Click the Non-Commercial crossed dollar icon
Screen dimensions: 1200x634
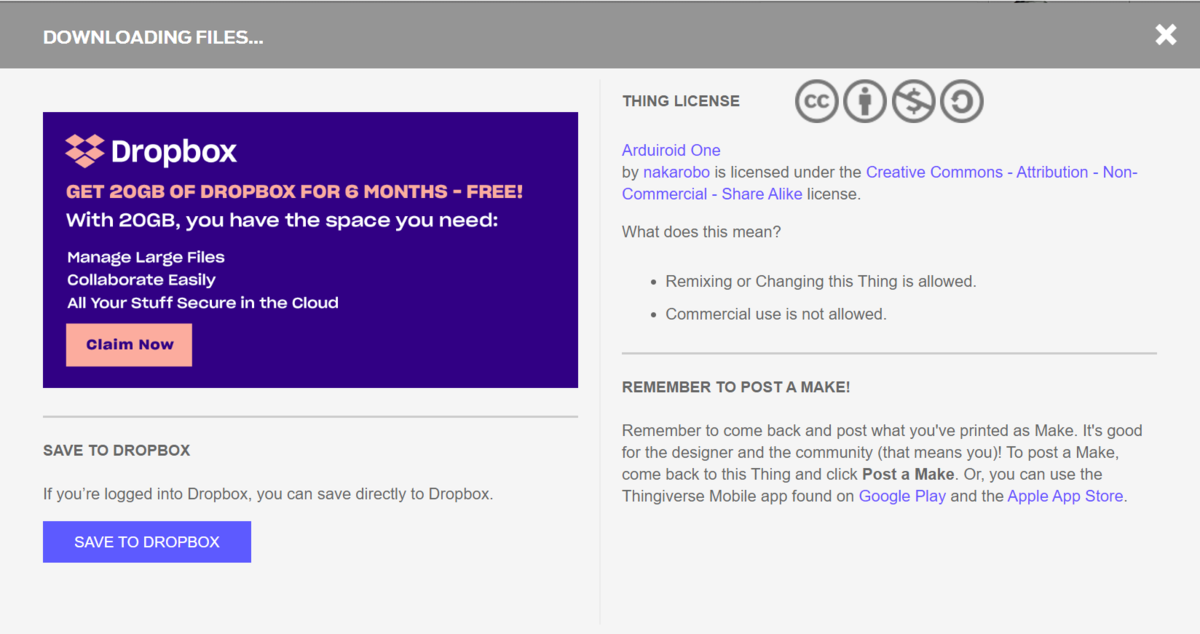click(x=913, y=101)
